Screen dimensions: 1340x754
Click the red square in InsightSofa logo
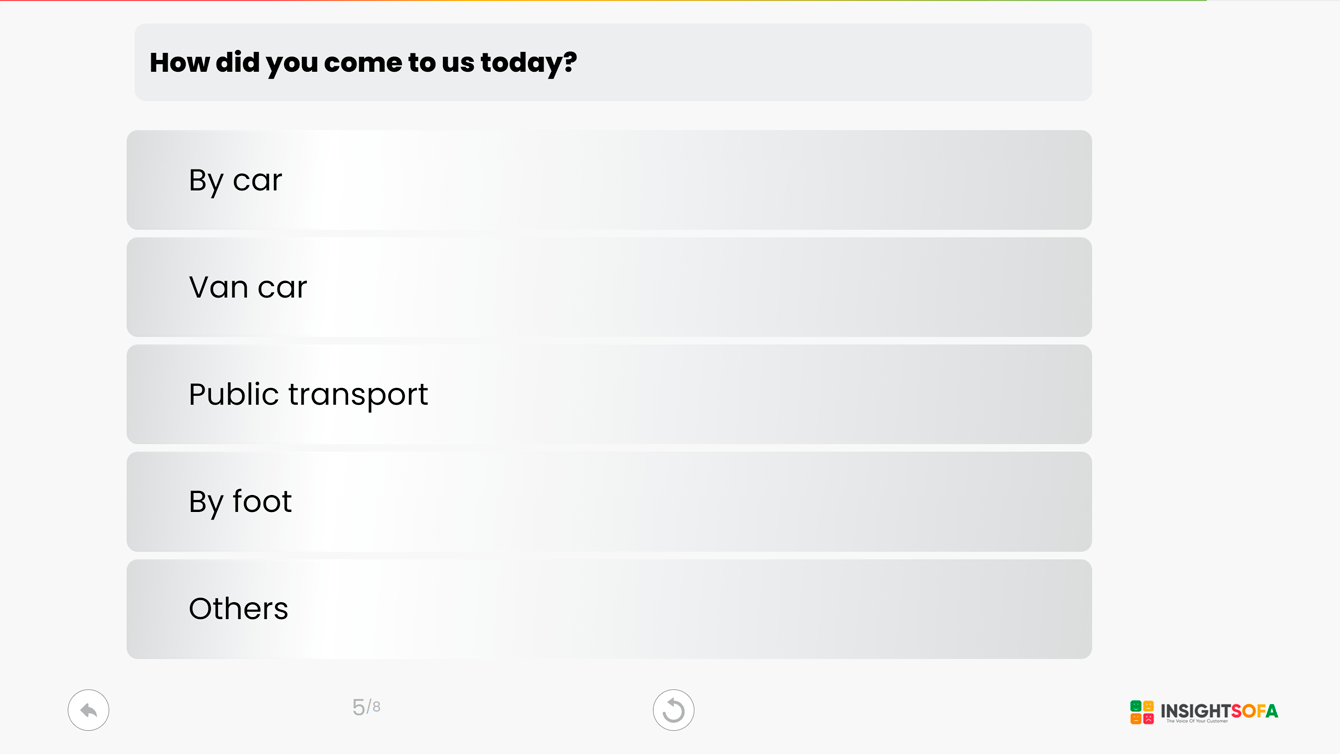pos(1148,718)
